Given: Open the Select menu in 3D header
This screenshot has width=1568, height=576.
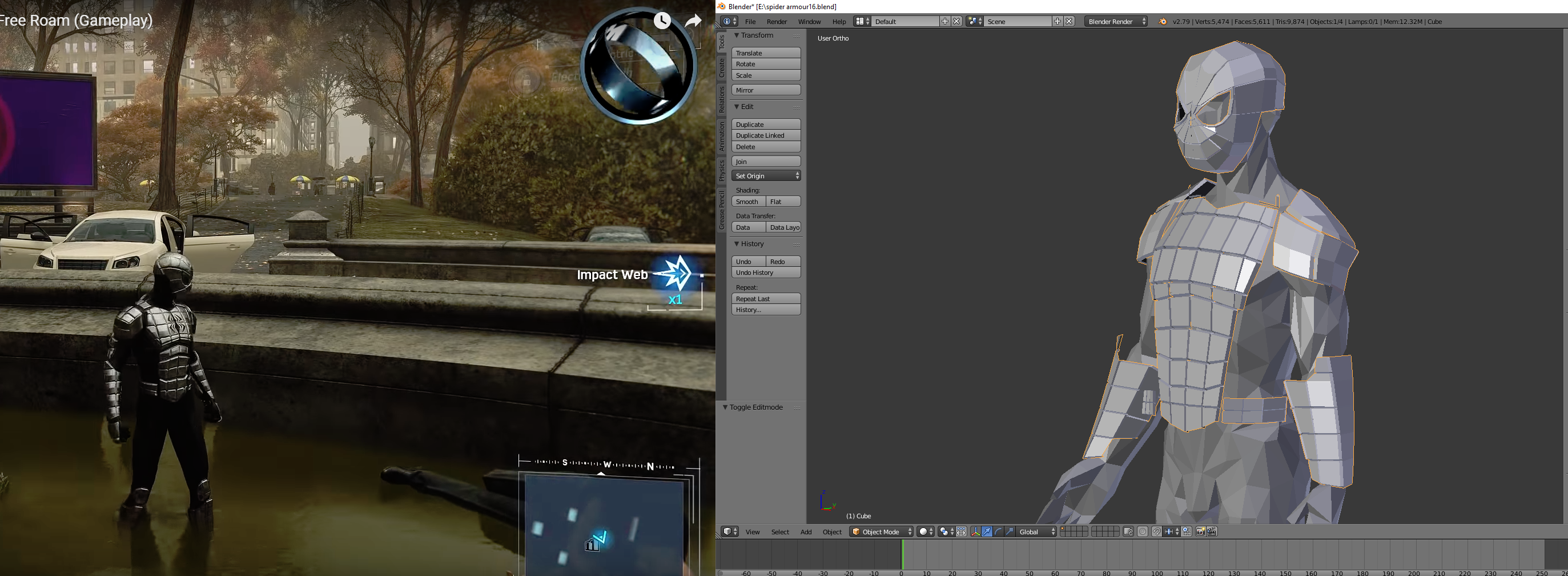Looking at the screenshot, I should 780,531.
